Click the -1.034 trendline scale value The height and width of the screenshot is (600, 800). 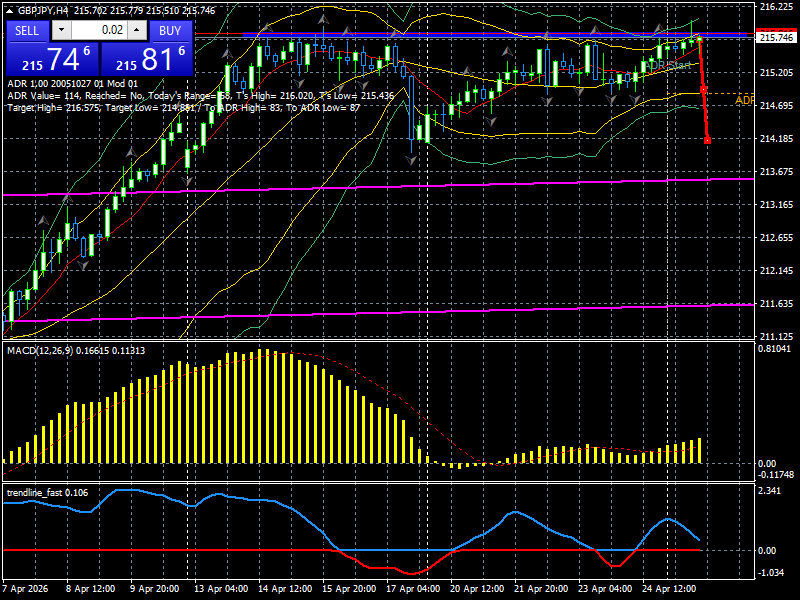pyautogui.click(x=771, y=573)
